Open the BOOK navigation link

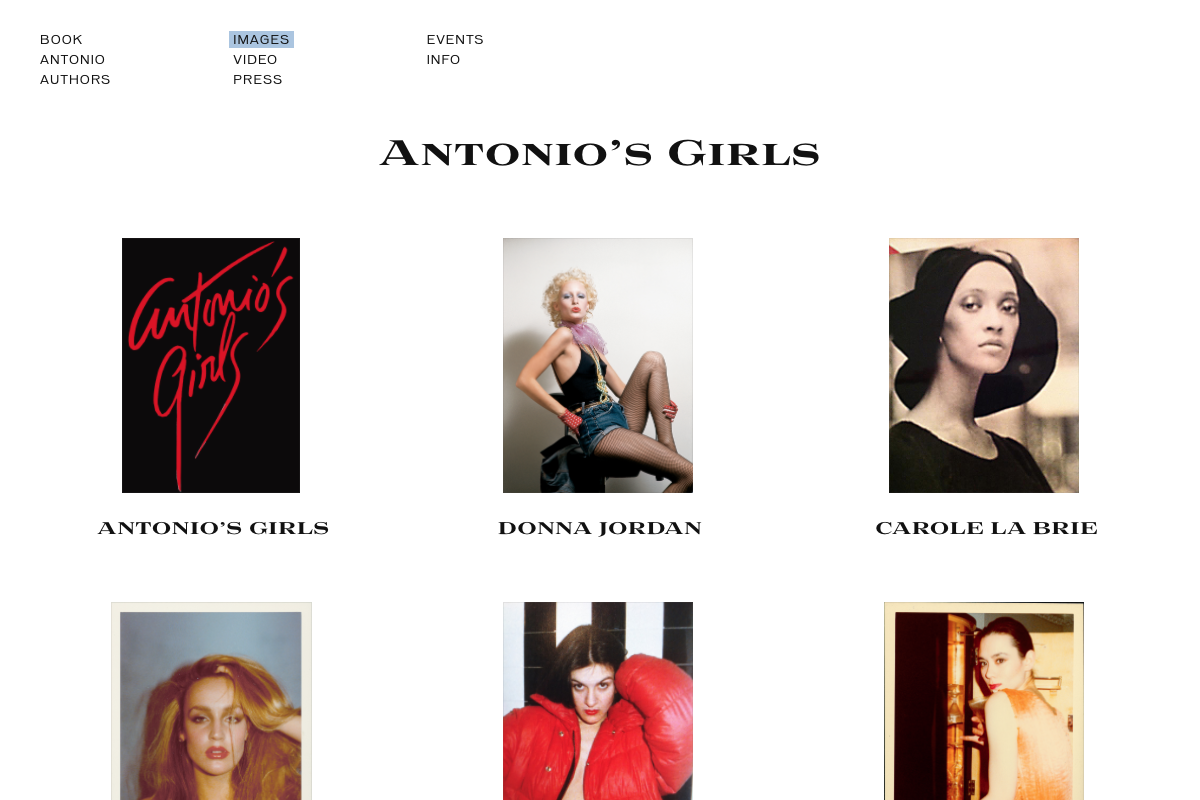pyautogui.click(x=61, y=40)
